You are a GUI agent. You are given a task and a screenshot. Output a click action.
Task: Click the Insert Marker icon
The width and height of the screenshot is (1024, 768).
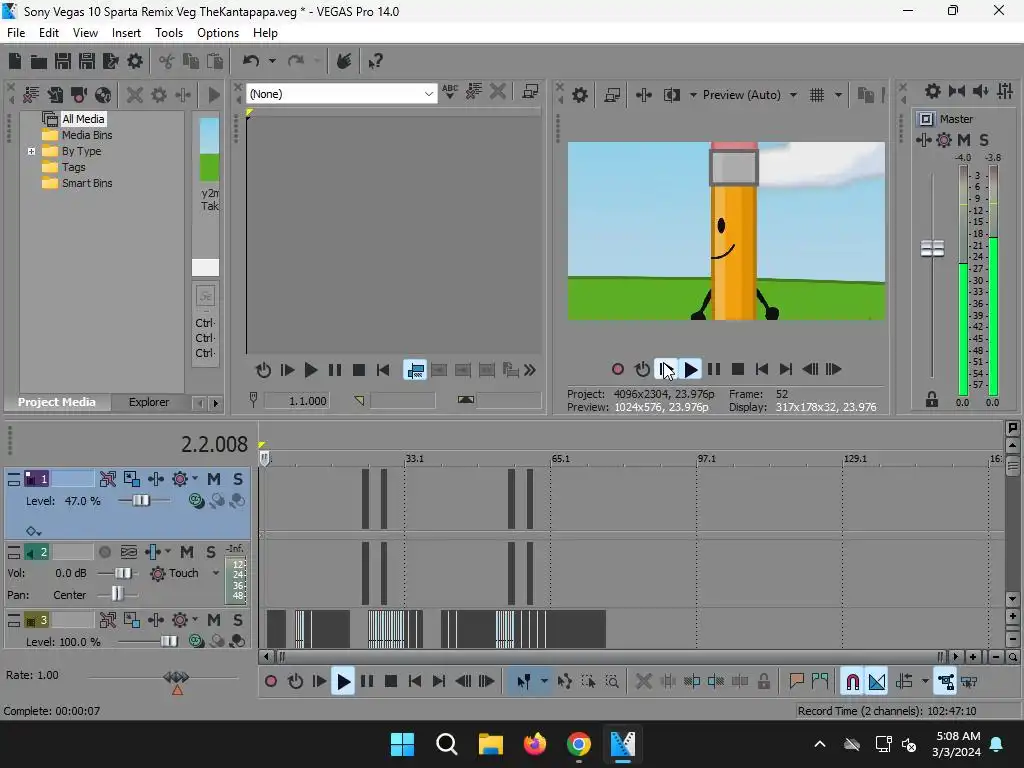[x=796, y=682]
